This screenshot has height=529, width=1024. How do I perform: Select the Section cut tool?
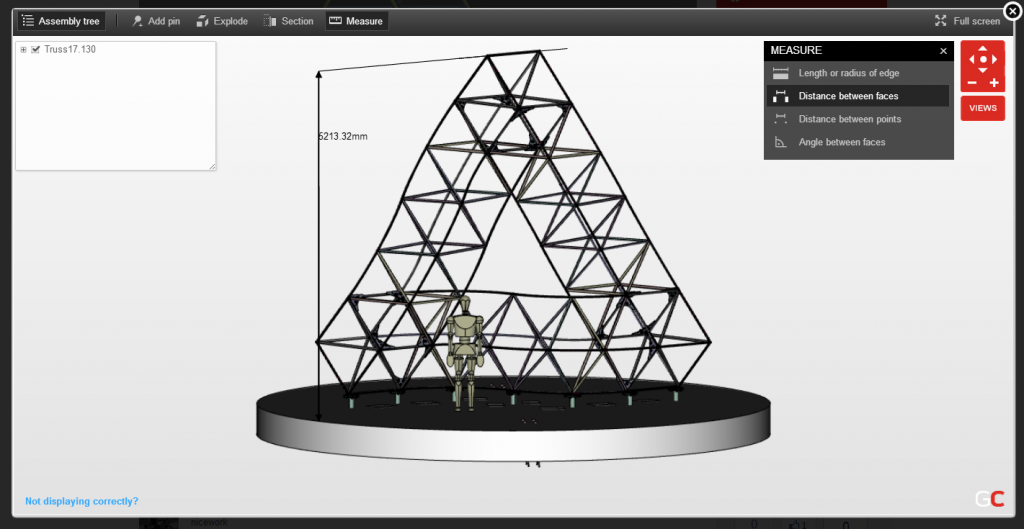pos(288,21)
